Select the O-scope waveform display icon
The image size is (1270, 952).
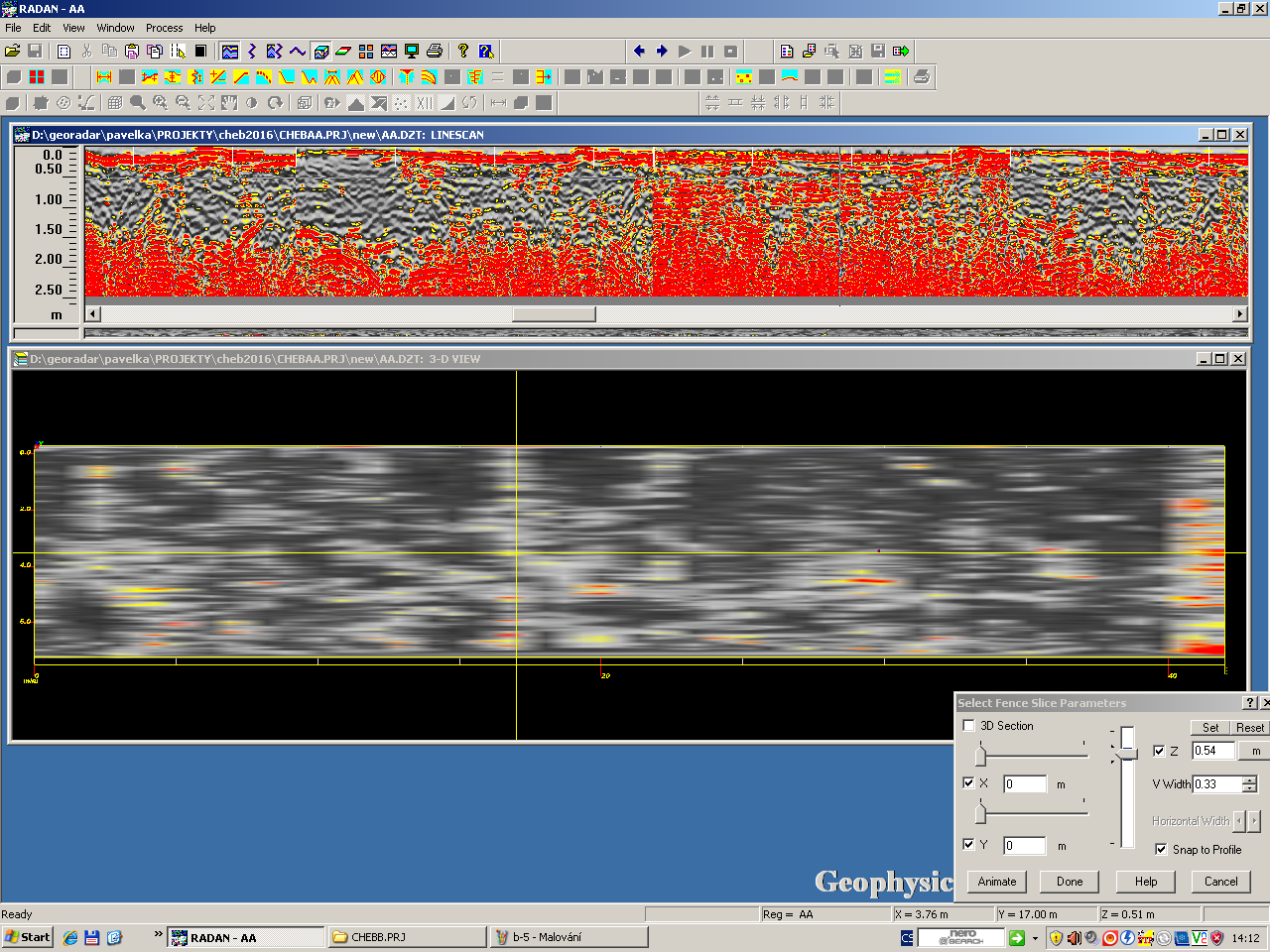point(298,51)
